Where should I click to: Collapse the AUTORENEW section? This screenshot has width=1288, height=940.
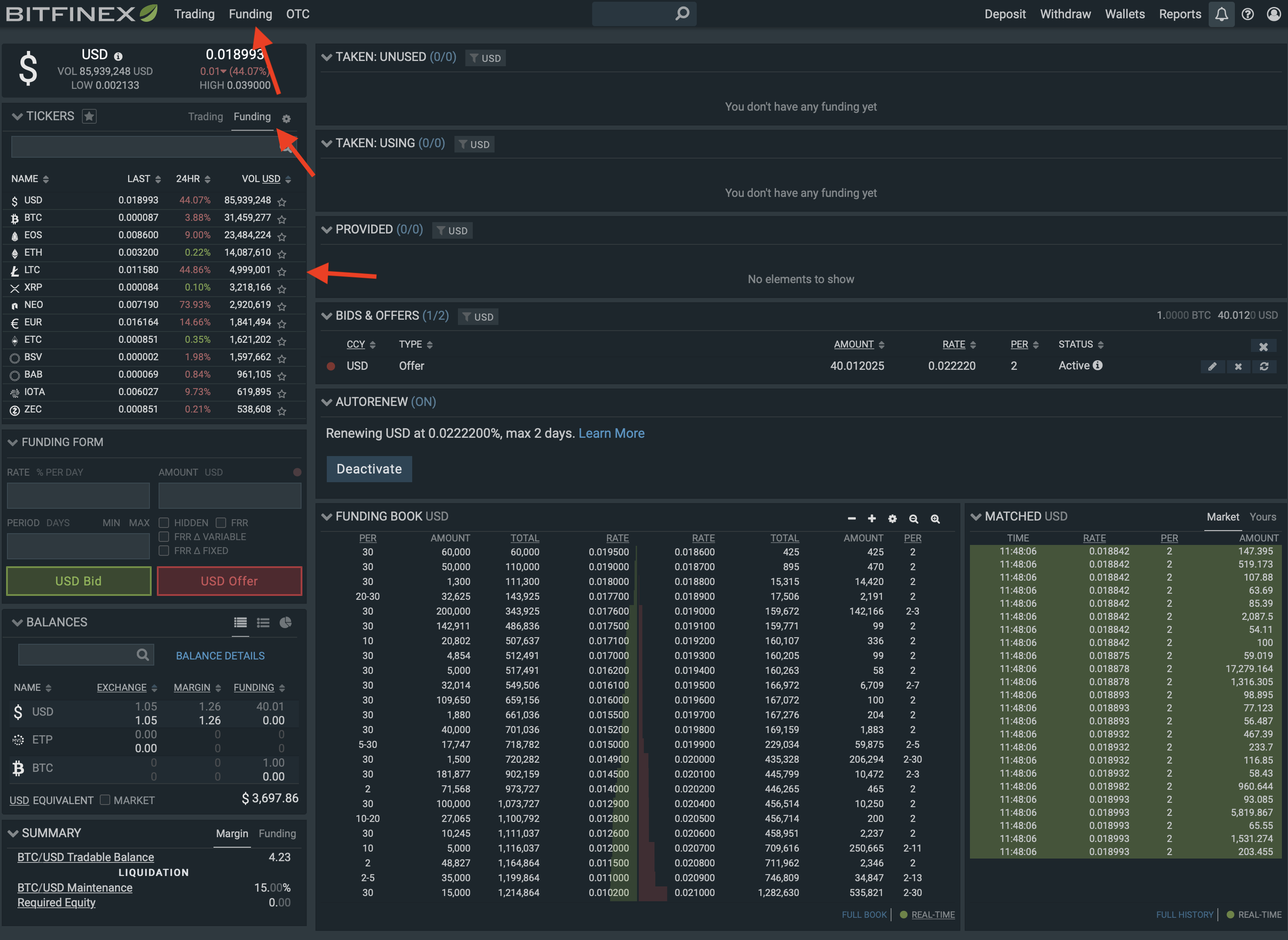tap(327, 402)
